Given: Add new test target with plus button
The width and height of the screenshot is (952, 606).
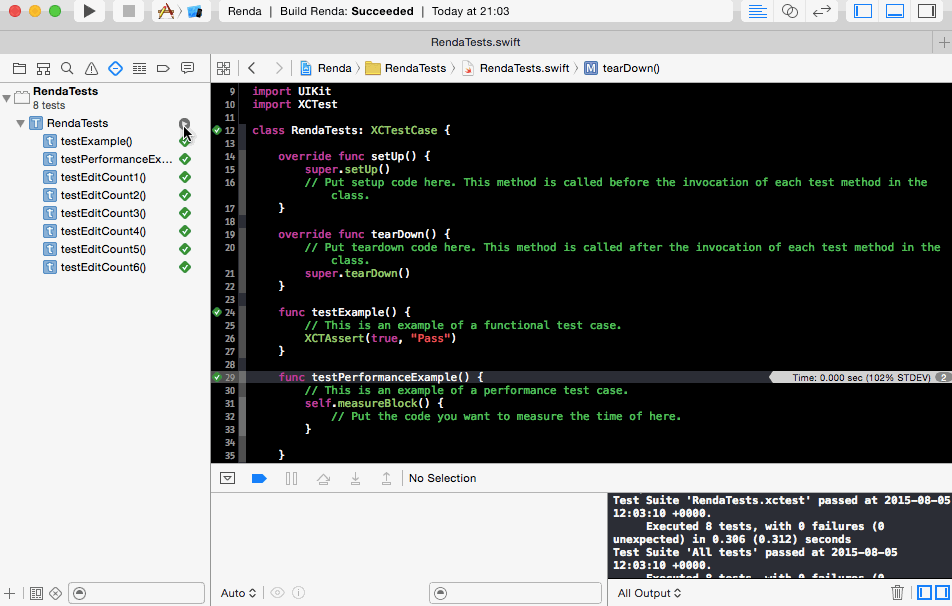Looking at the screenshot, I should tap(10, 593).
